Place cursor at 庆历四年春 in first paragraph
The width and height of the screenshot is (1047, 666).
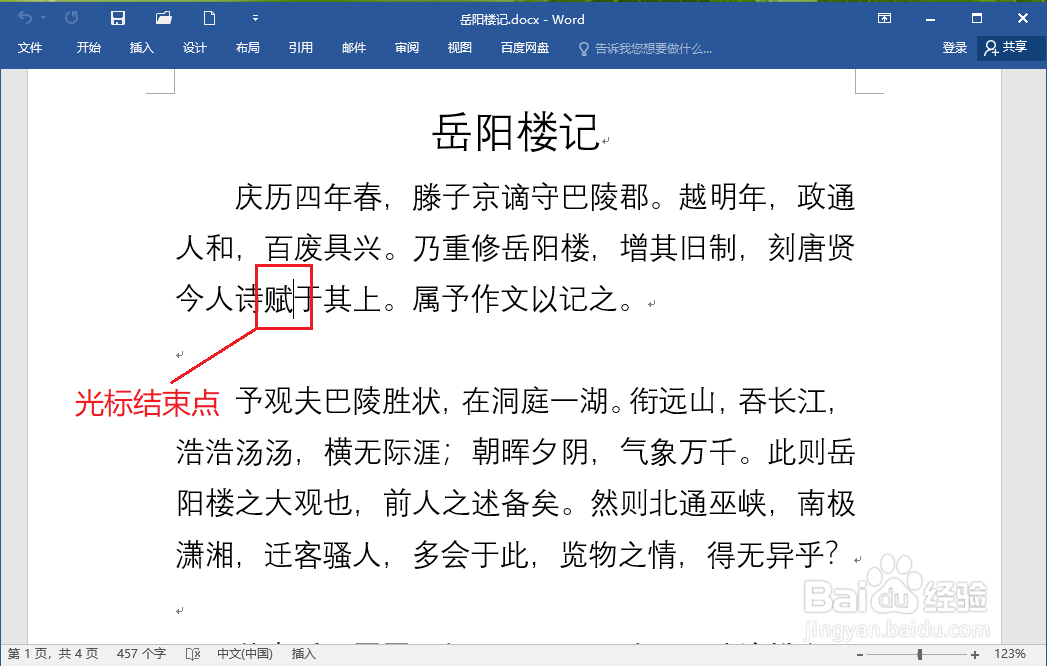coord(308,198)
